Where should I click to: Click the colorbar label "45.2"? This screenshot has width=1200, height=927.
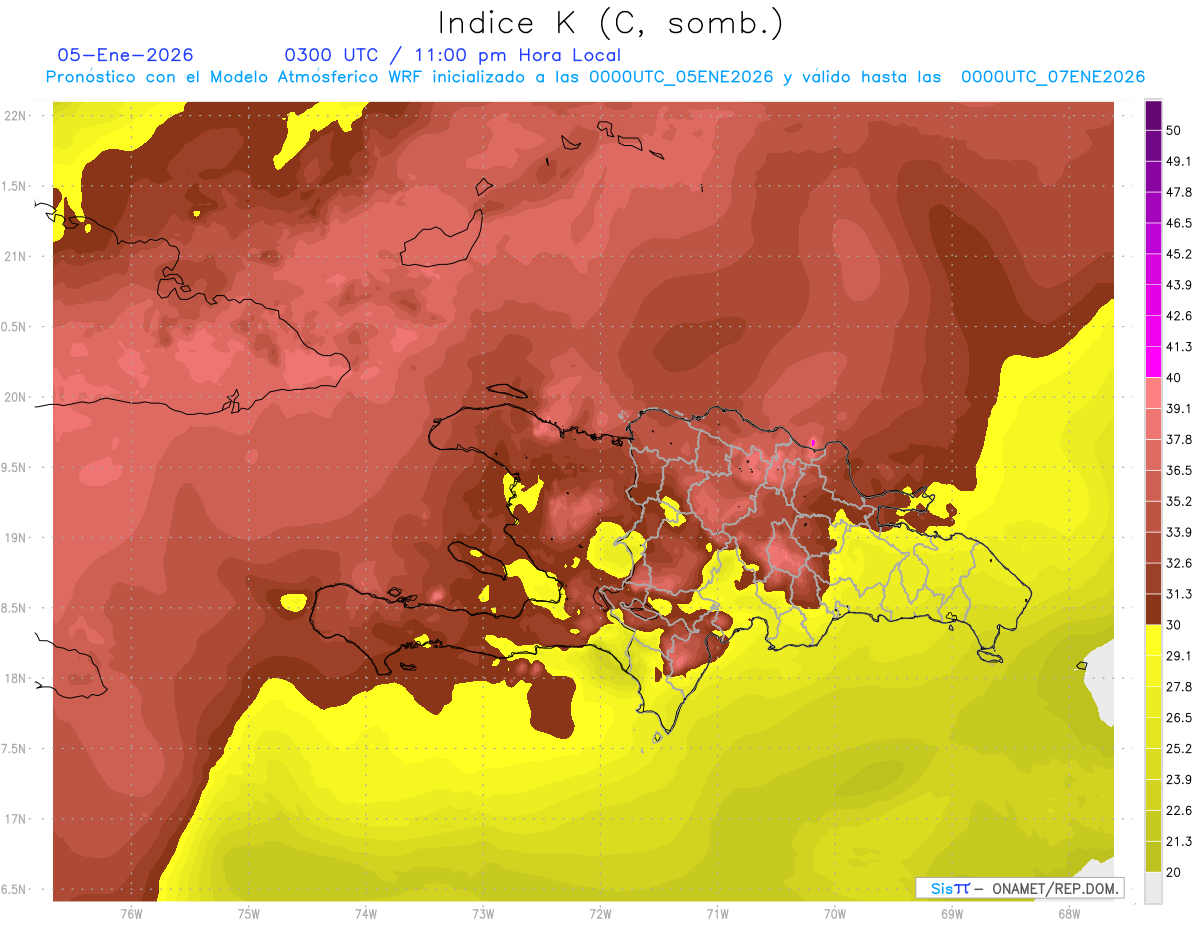pos(1179,254)
